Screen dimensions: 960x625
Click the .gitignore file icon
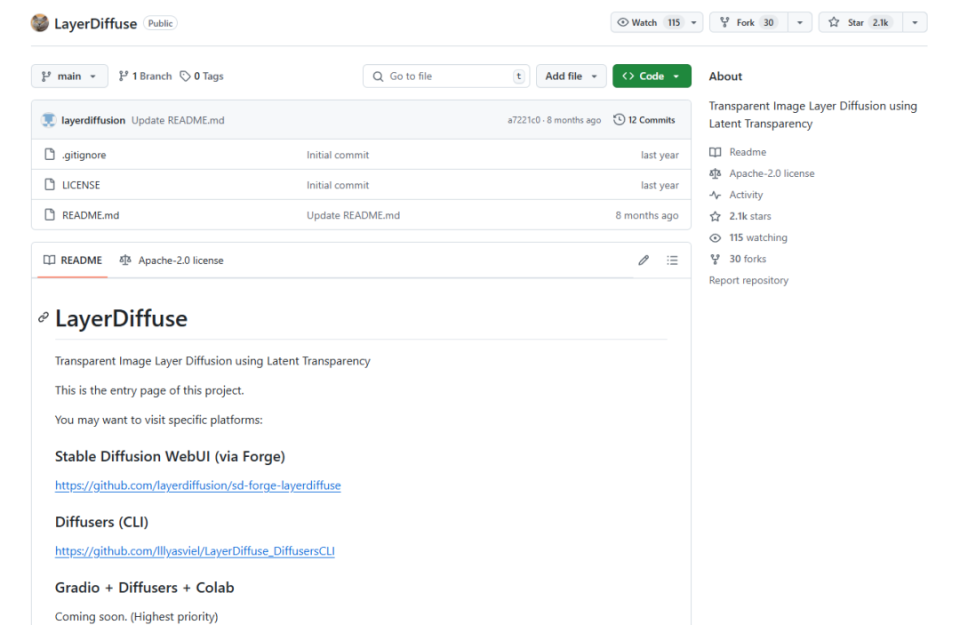50,154
